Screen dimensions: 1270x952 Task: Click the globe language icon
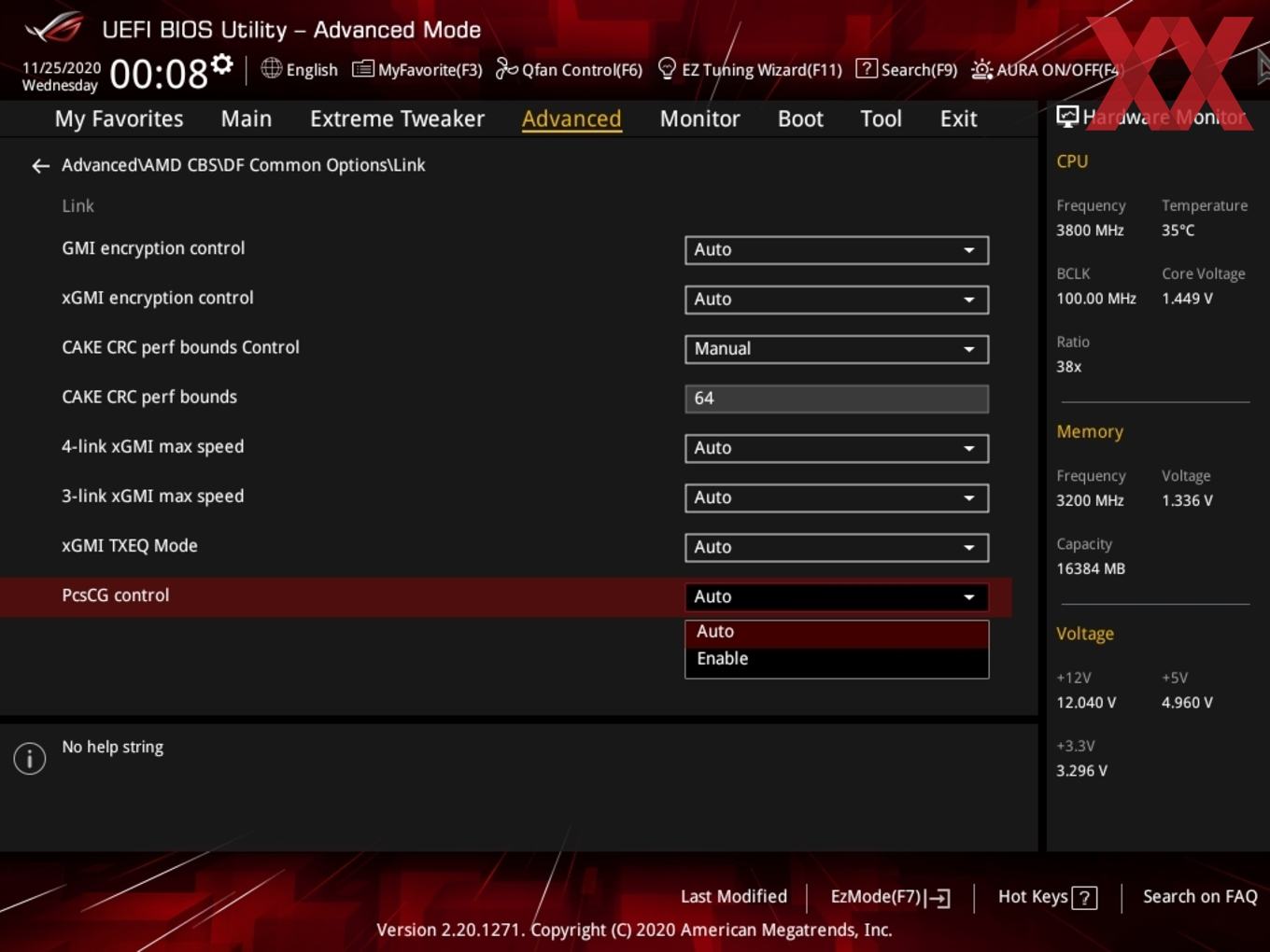(x=271, y=68)
